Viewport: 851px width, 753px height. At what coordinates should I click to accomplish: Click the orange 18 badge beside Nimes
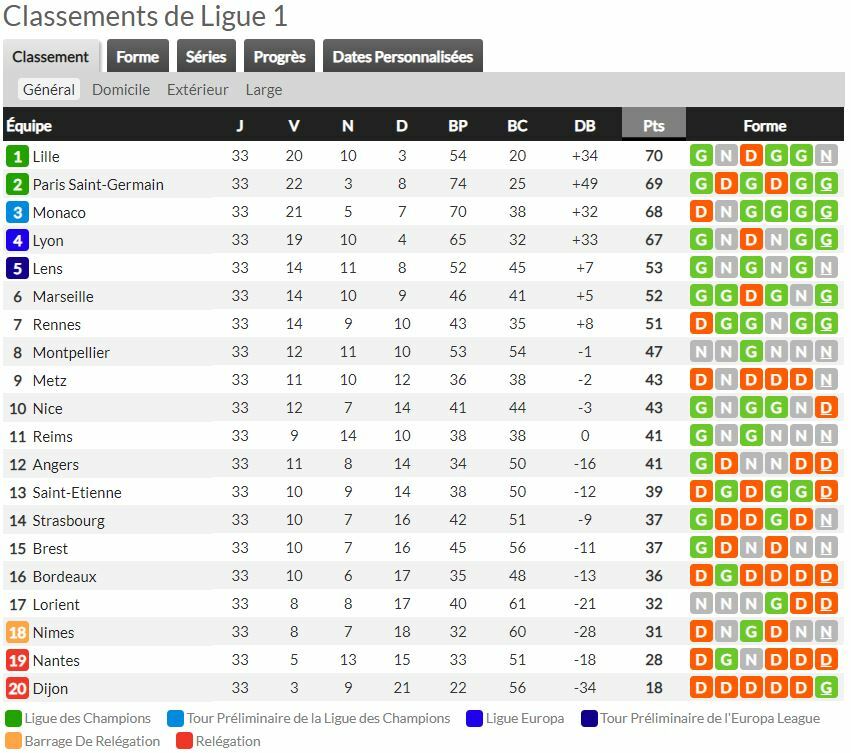pos(17,632)
